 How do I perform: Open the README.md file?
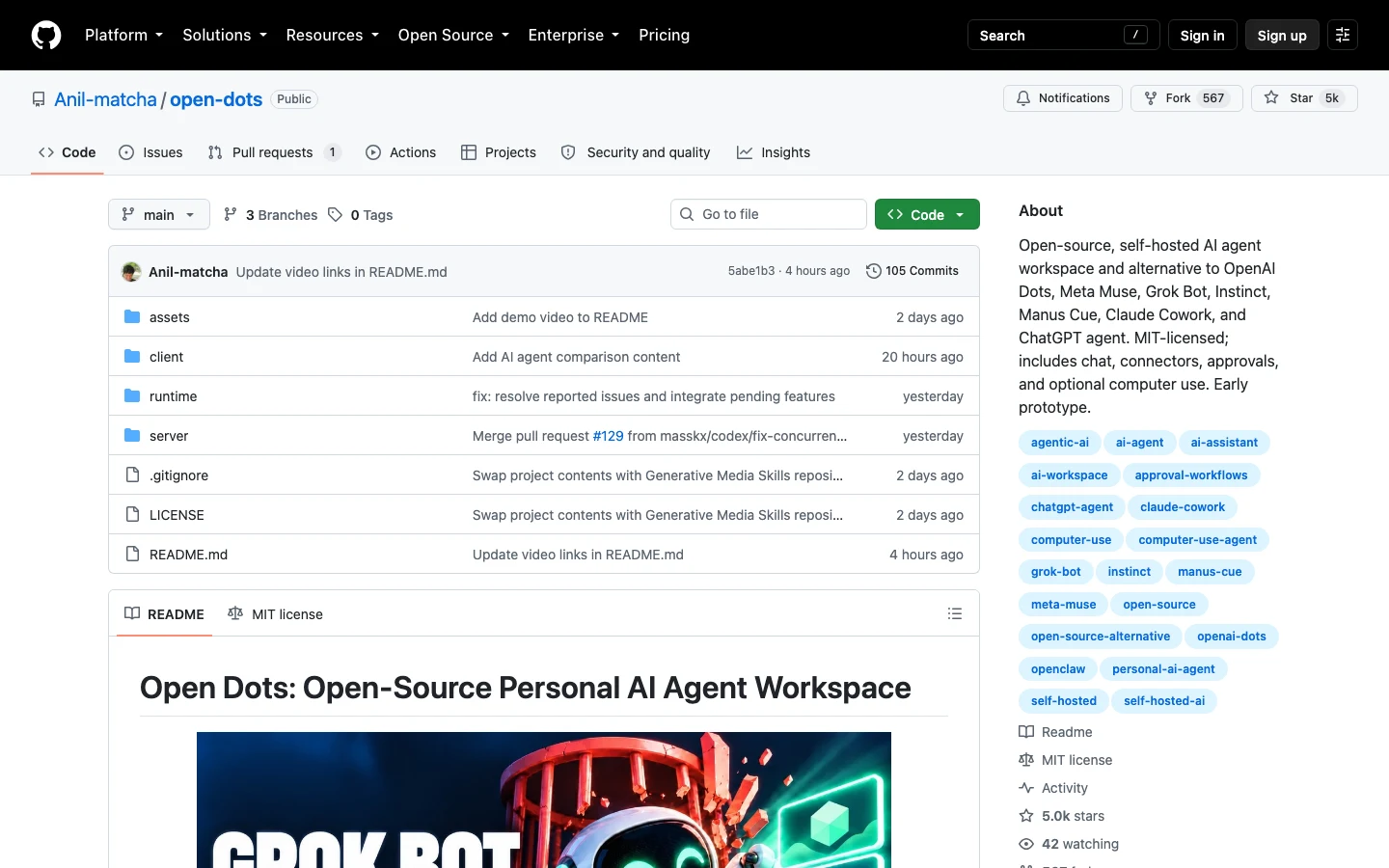pos(188,555)
